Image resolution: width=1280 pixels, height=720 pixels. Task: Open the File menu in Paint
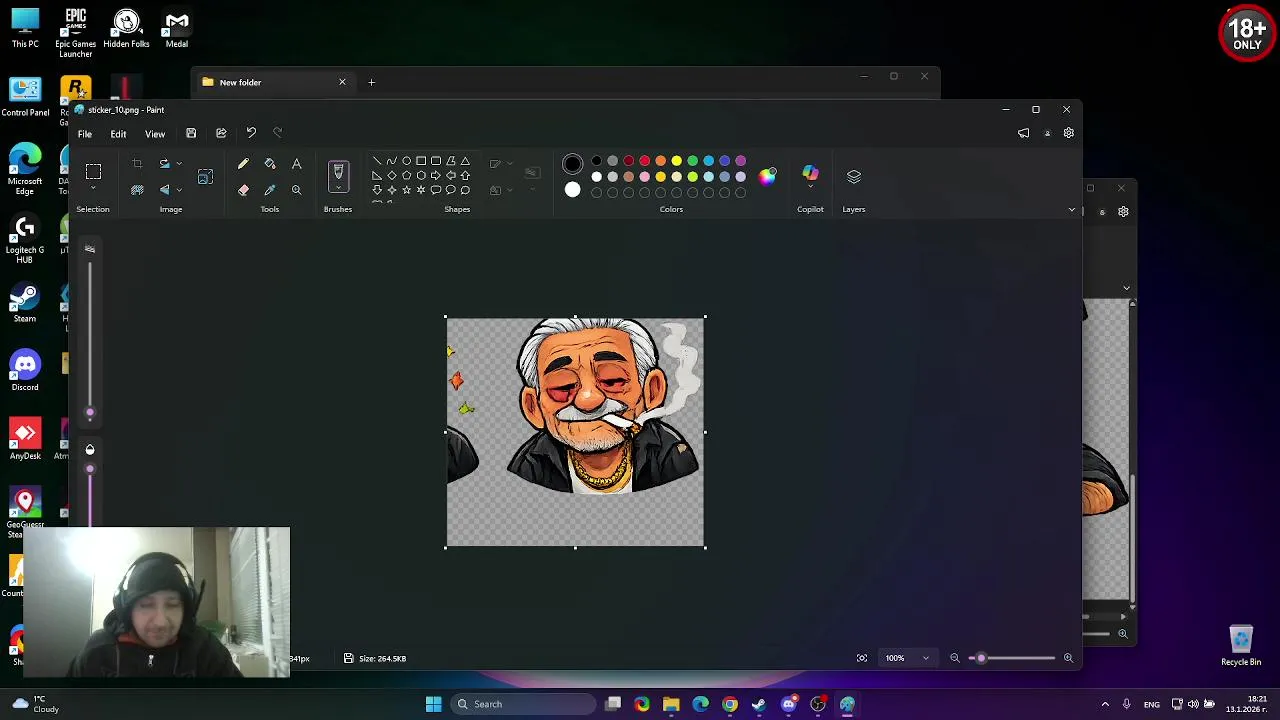85,134
